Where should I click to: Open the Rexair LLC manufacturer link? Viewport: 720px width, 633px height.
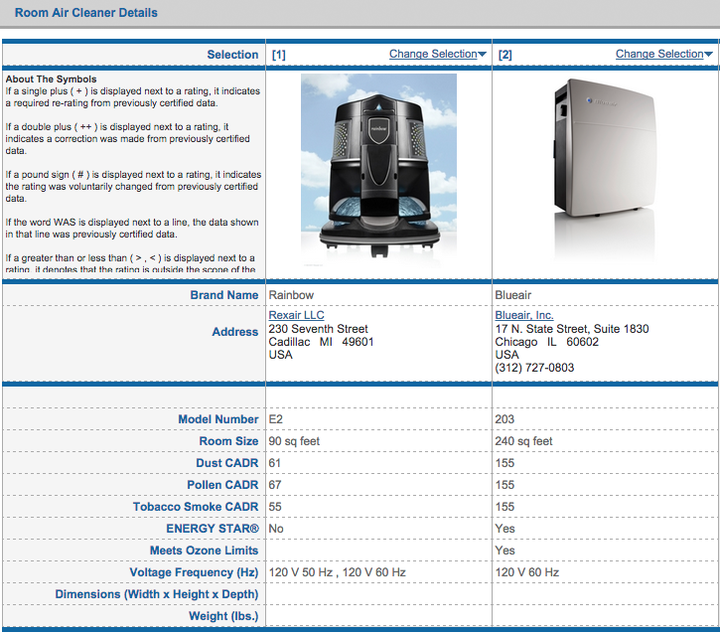(x=296, y=315)
